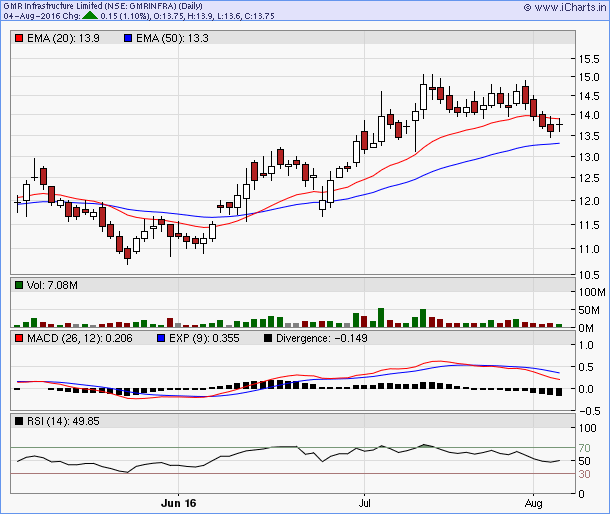
Task: Click the 0M volume axis label
Action: coord(586,328)
